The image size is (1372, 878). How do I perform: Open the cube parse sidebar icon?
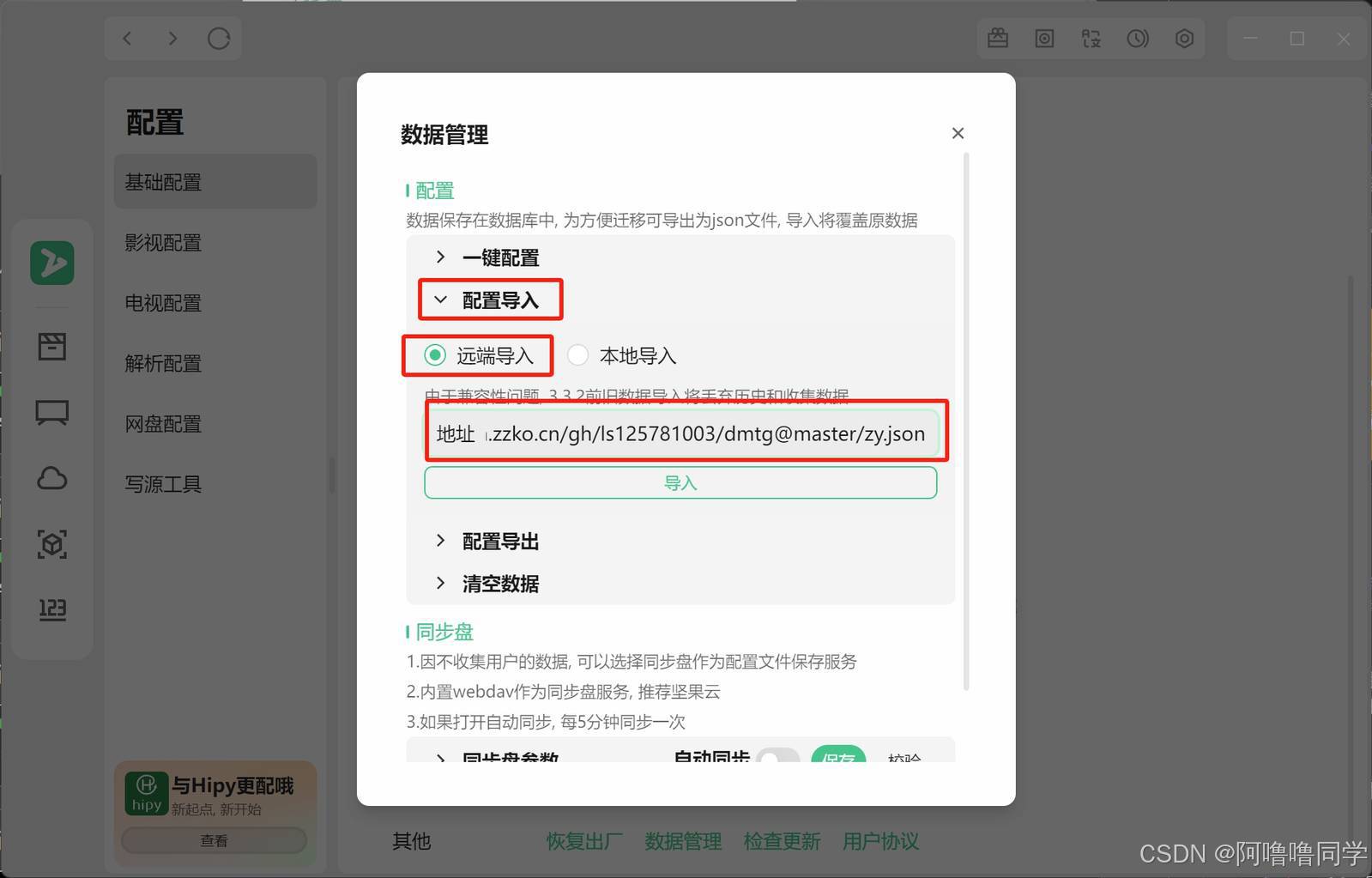pos(52,544)
